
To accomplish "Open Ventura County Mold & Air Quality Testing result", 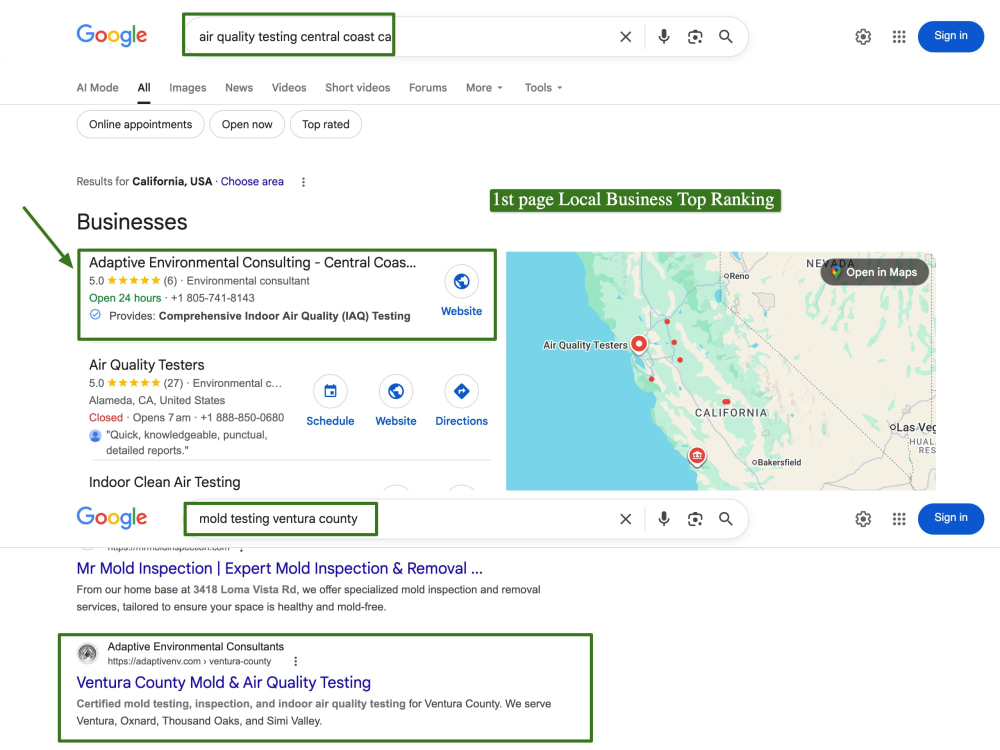I will tap(223, 682).
